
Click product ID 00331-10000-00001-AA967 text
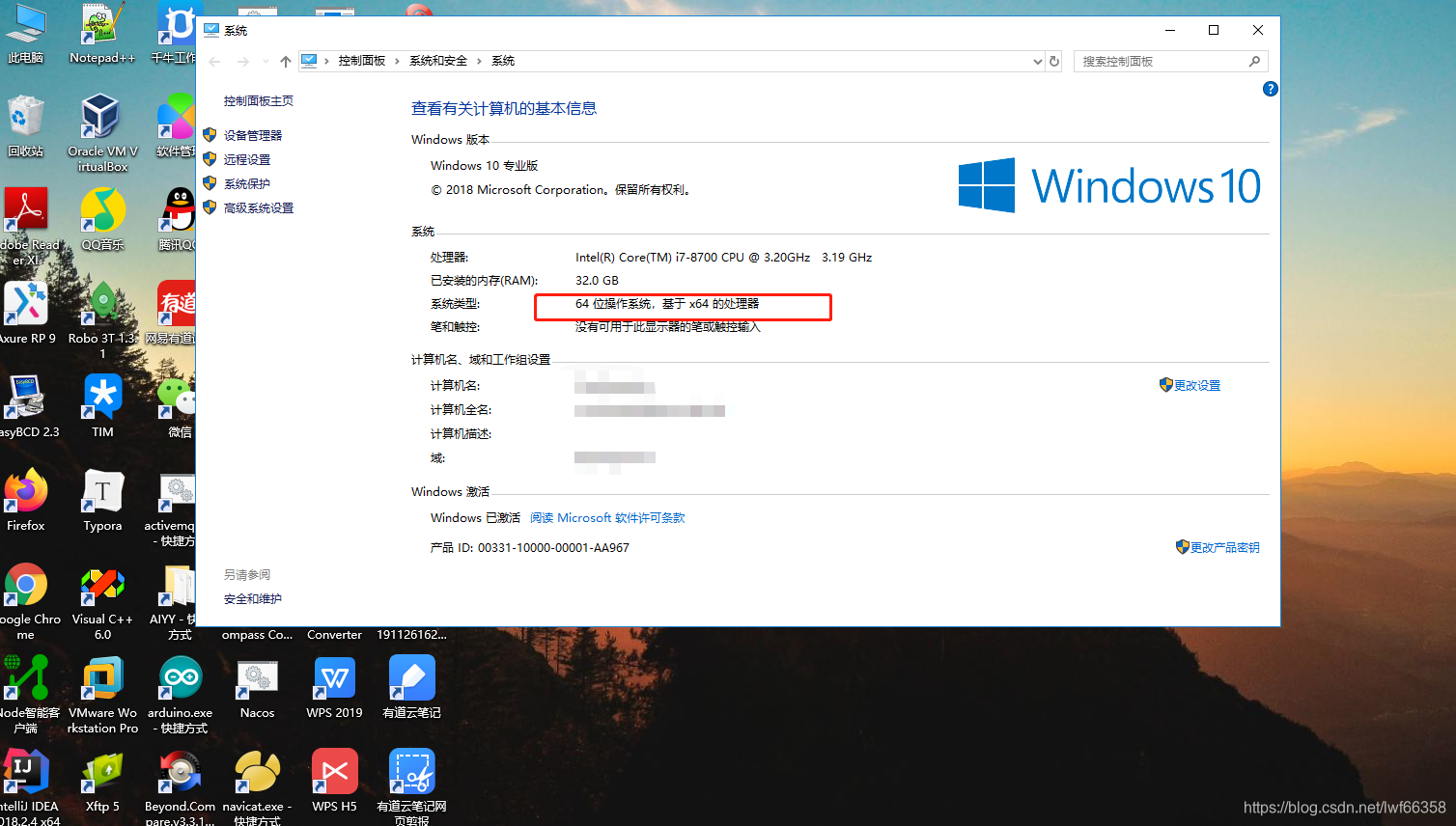pyautogui.click(x=553, y=548)
